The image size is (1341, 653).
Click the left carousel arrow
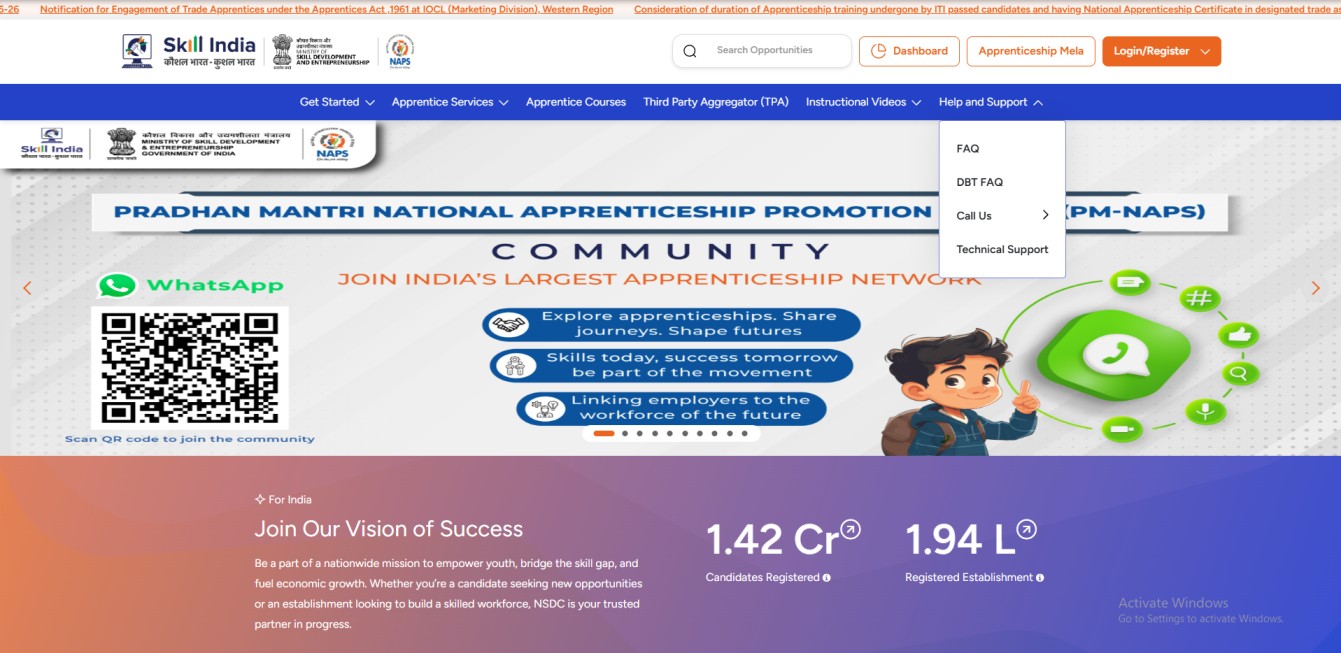27,287
